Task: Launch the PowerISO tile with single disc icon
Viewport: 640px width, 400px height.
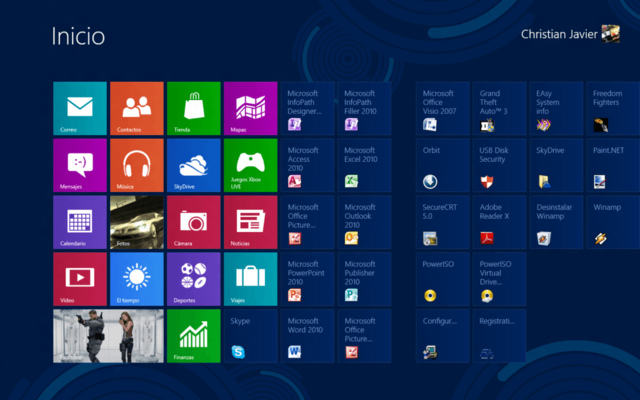Action: [442, 279]
